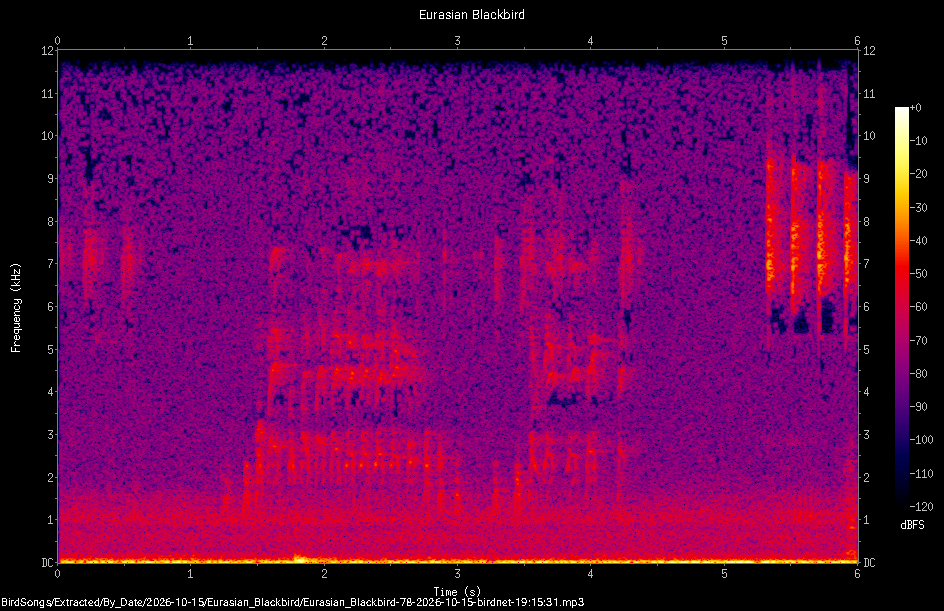Screen dimensions: 944x611
Task: Click the "8" tick on the right frequency axis
Action: (866, 222)
